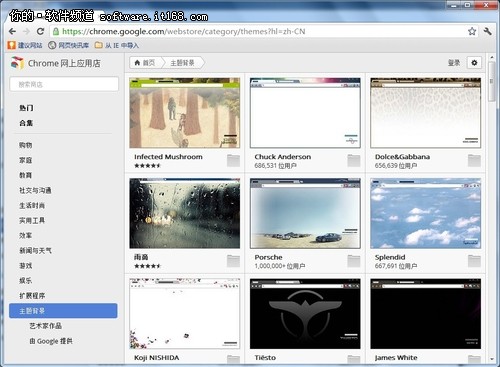Click folder icon beside Dolce&Gabbana
This screenshot has width=500, height=367.
(474, 160)
